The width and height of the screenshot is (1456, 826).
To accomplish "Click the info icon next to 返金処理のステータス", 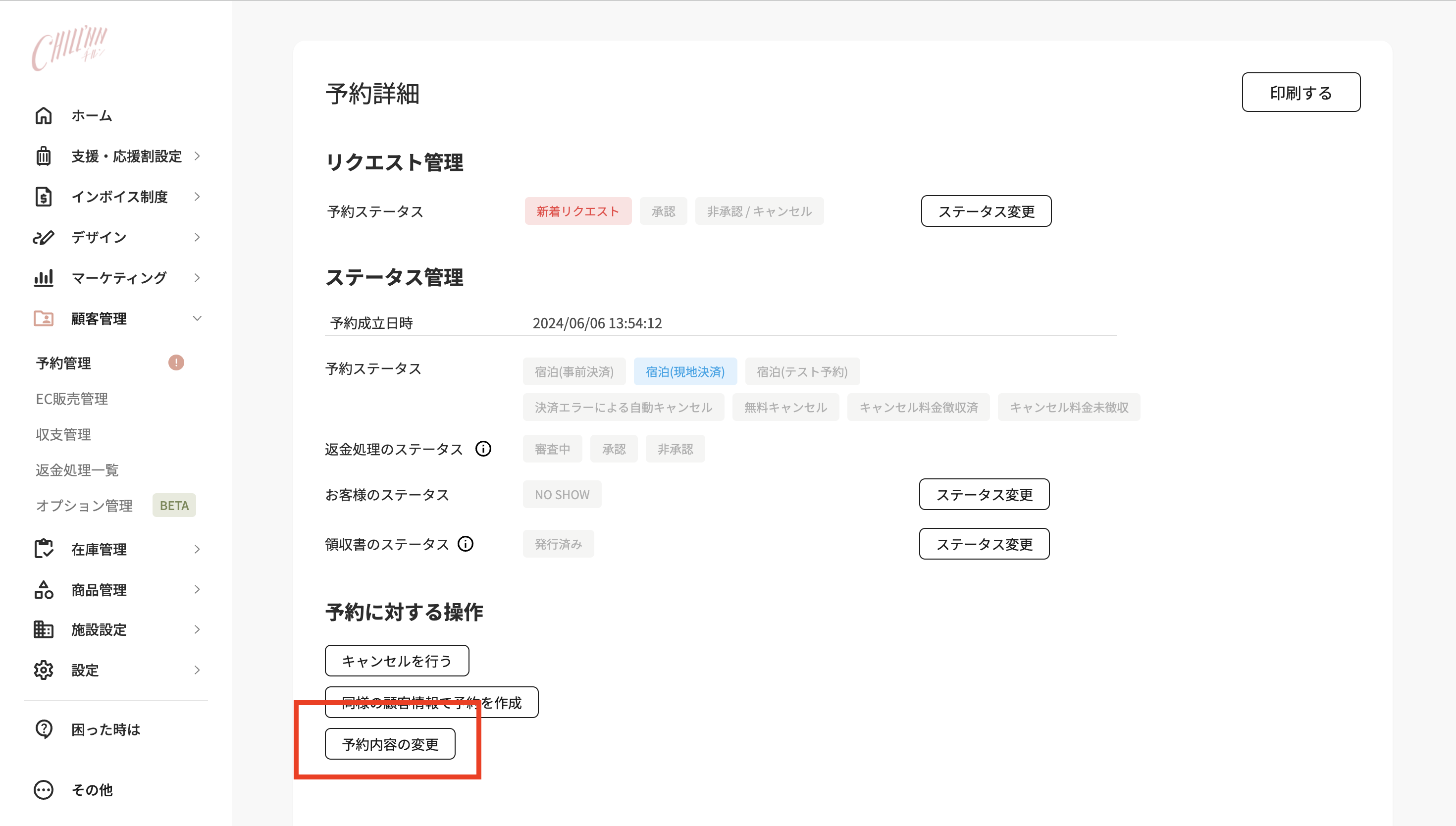I will point(483,449).
